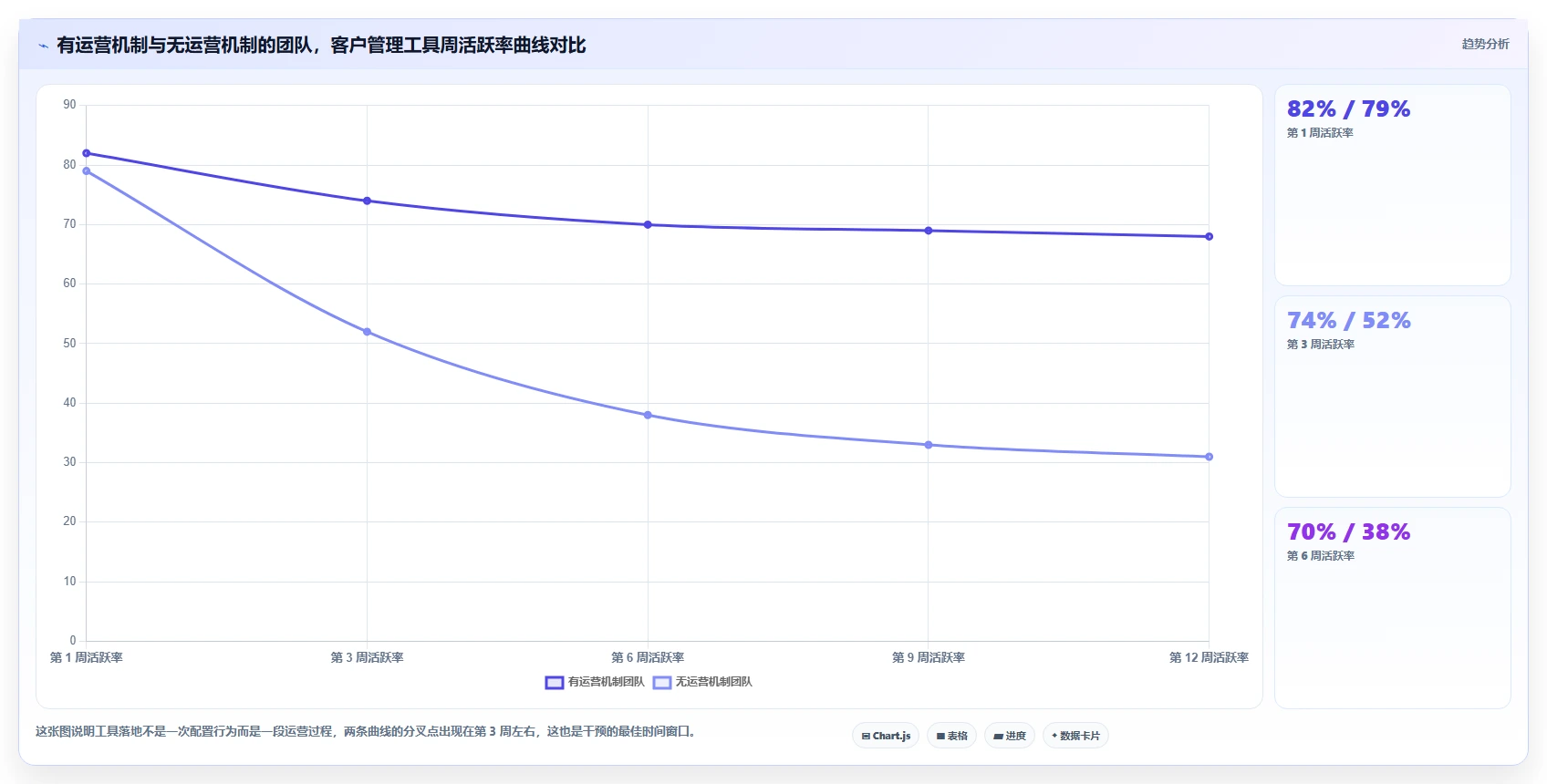The width and height of the screenshot is (1547, 784).
Task: Pick the week 6 data point at 70
Action: pyautogui.click(x=648, y=224)
